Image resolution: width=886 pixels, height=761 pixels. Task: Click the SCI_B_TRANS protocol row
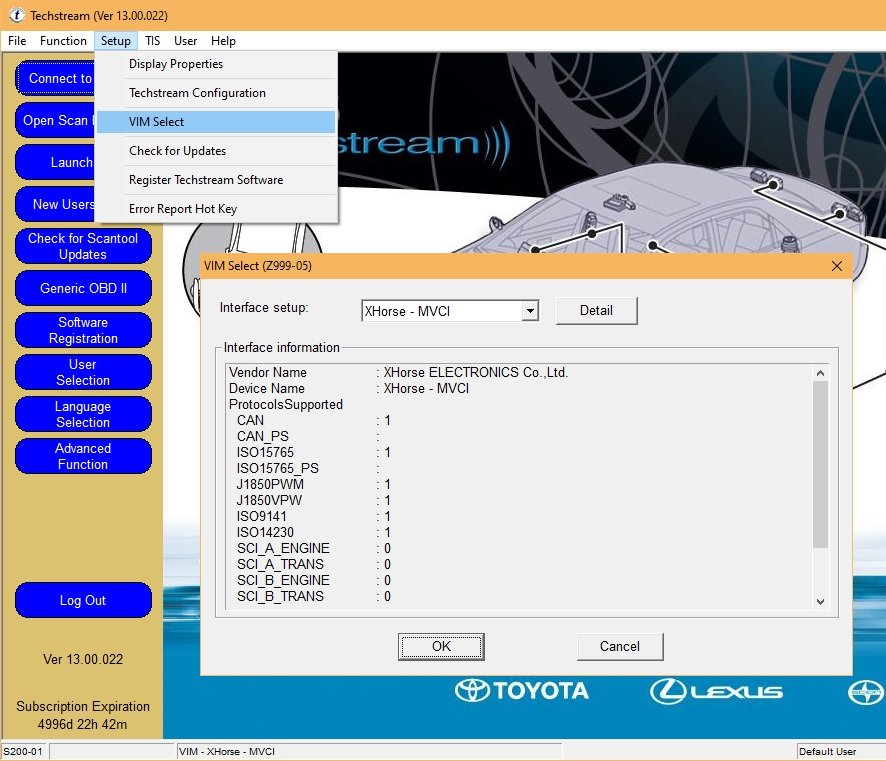[x=314, y=597]
